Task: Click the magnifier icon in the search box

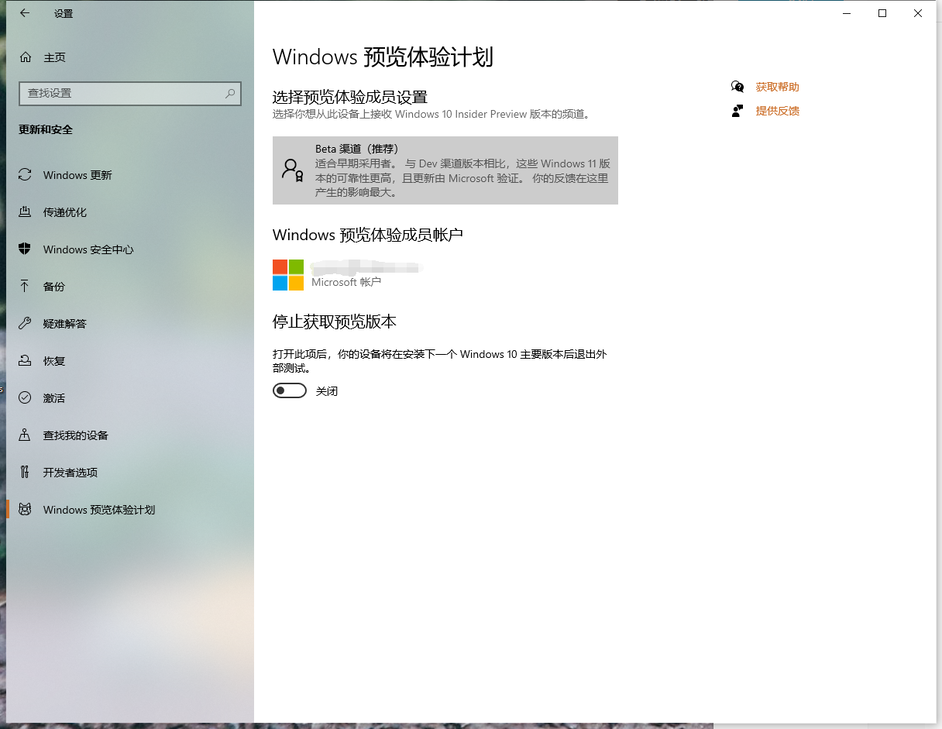Action: (x=230, y=93)
